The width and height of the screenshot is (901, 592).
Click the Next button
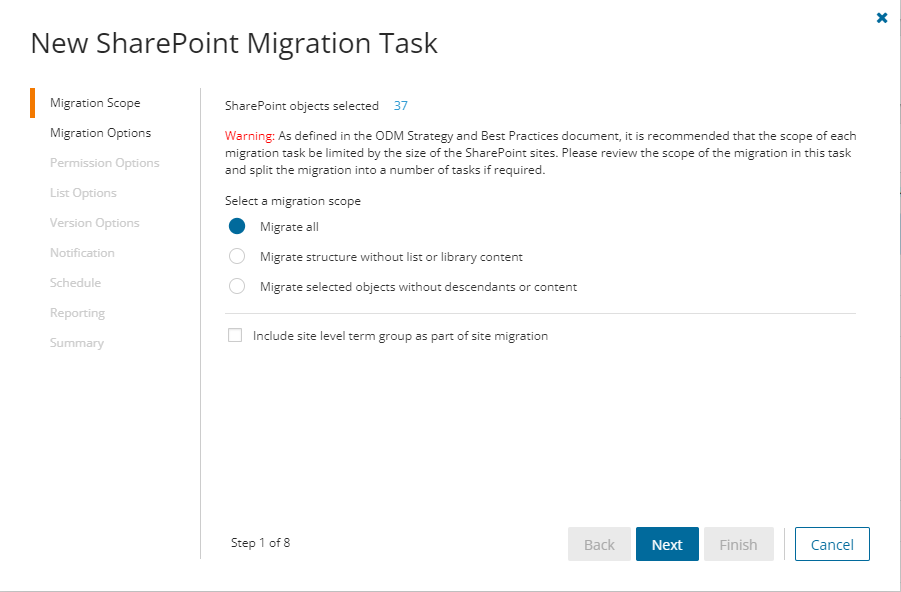pyautogui.click(x=666, y=544)
